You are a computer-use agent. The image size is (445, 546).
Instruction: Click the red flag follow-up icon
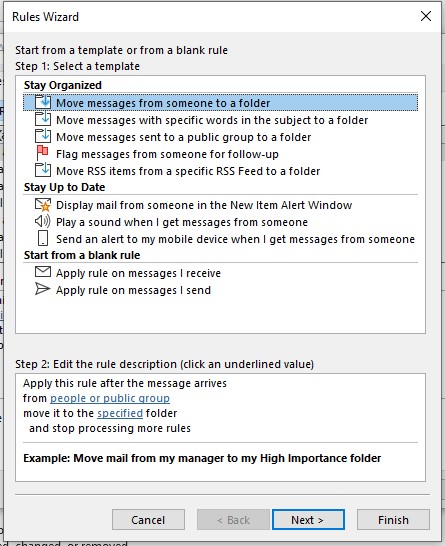point(42,154)
